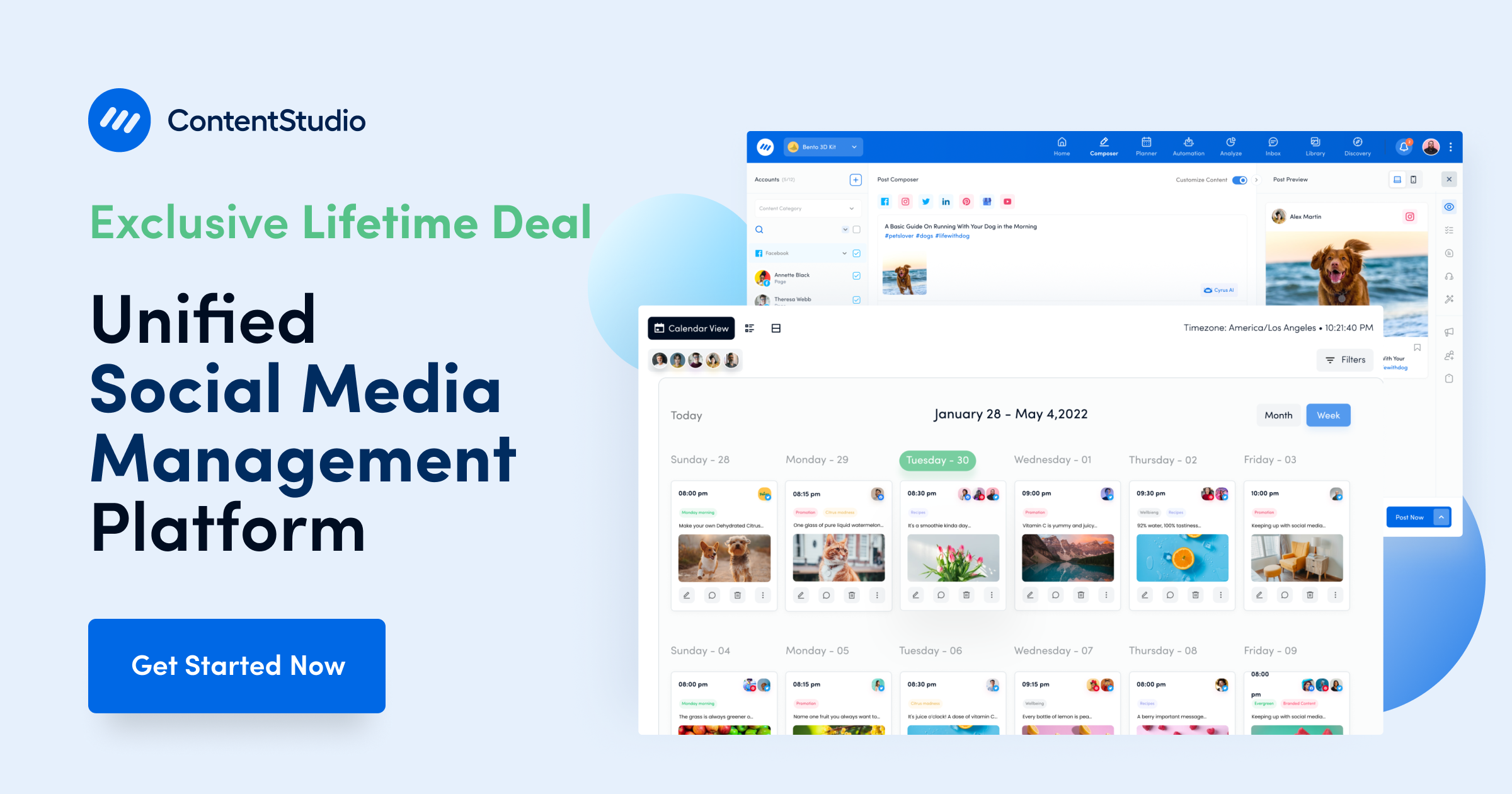Open the notifications bell icon

click(x=1403, y=147)
